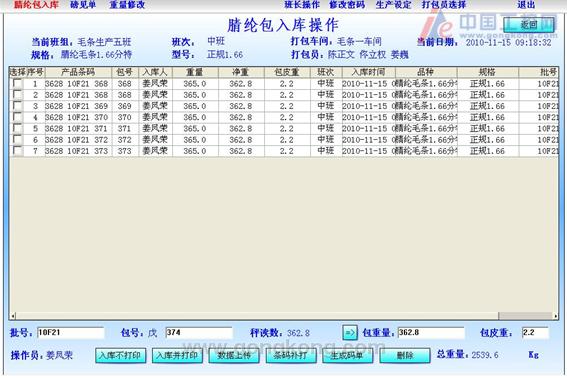Open the 班长操作 menu

pos(302,5)
